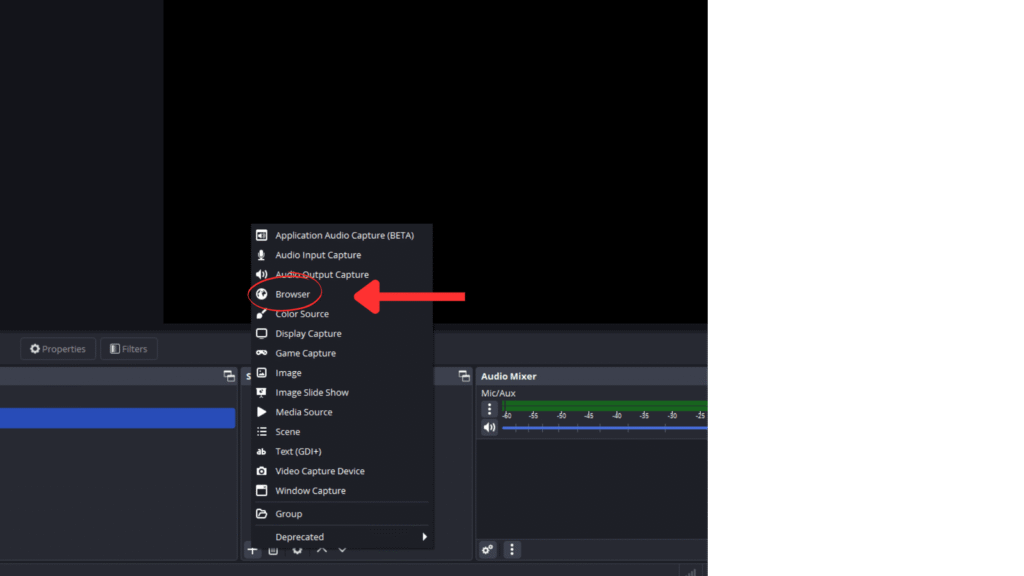Click the Display Capture monitor icon
Image resolution: width=1024 pixels, height=576 pixels.
[261, 334]
